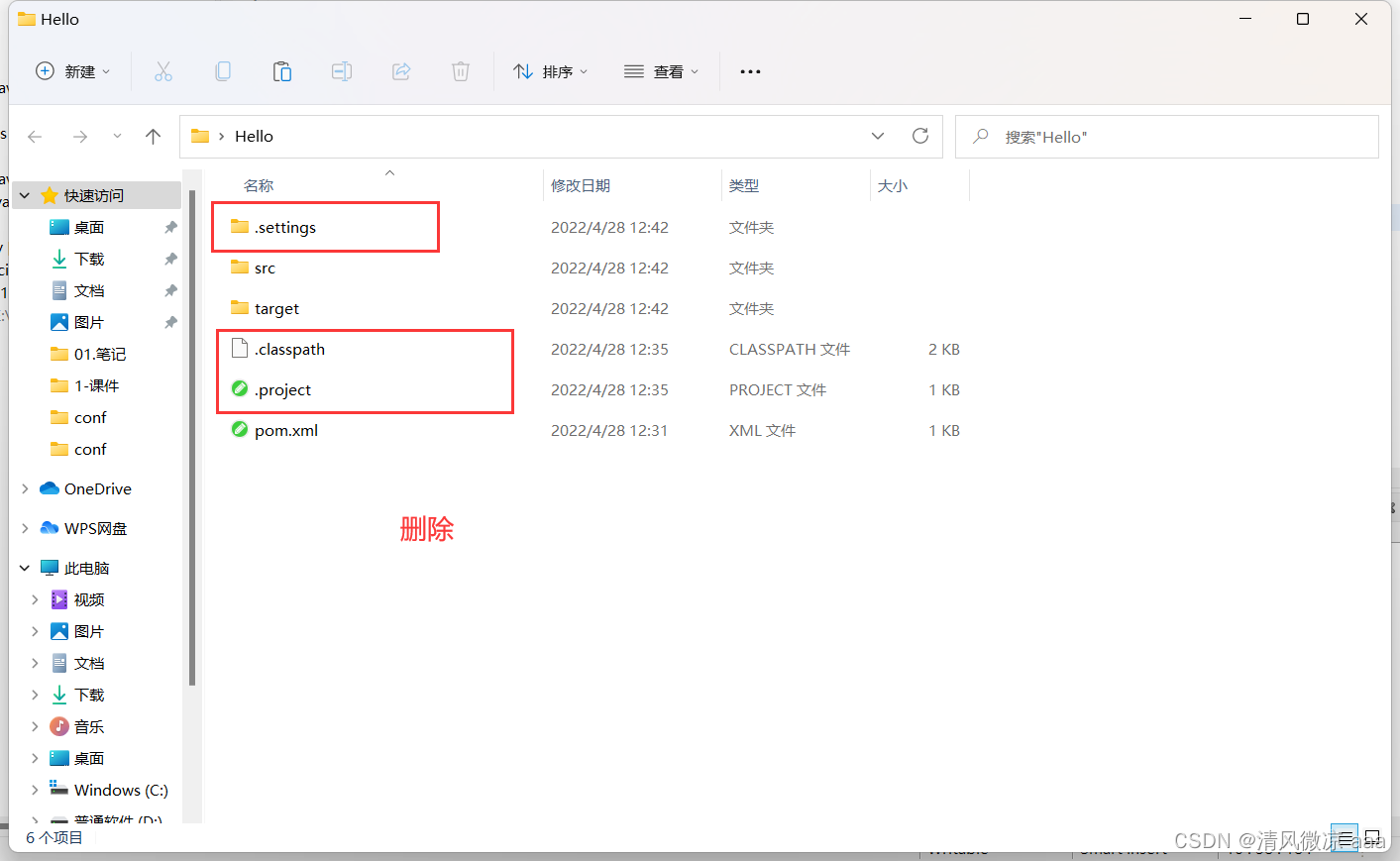This screenshot has width=1400, height=861.
Task: Refresh the Hello folder view
Action: [920, 136]
